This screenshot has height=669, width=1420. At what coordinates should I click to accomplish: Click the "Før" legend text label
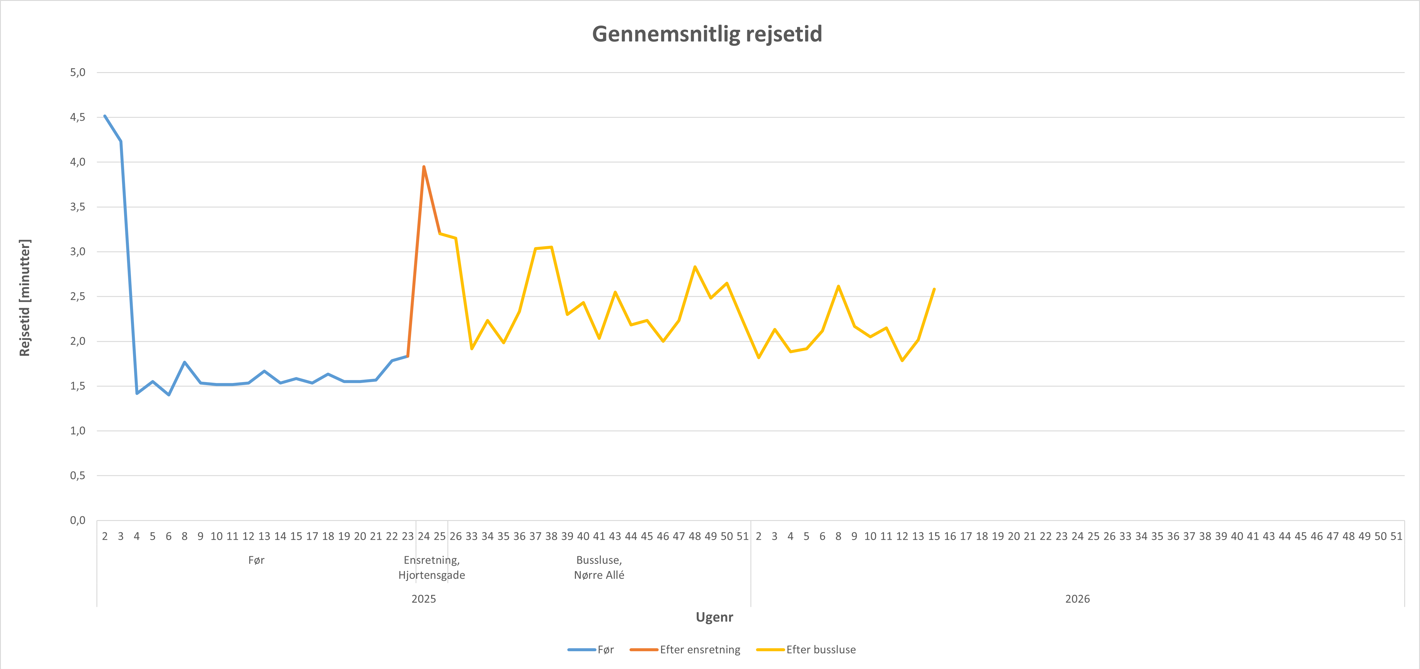coord(605,650)
